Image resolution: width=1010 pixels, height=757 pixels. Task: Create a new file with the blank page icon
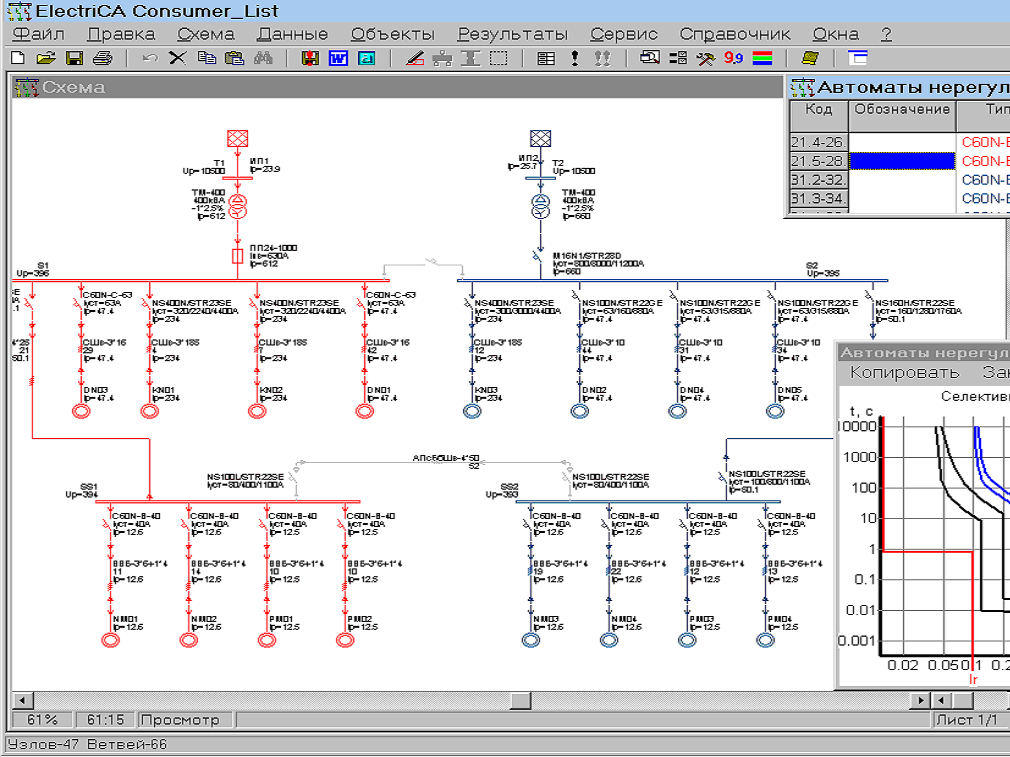[17, 58]
